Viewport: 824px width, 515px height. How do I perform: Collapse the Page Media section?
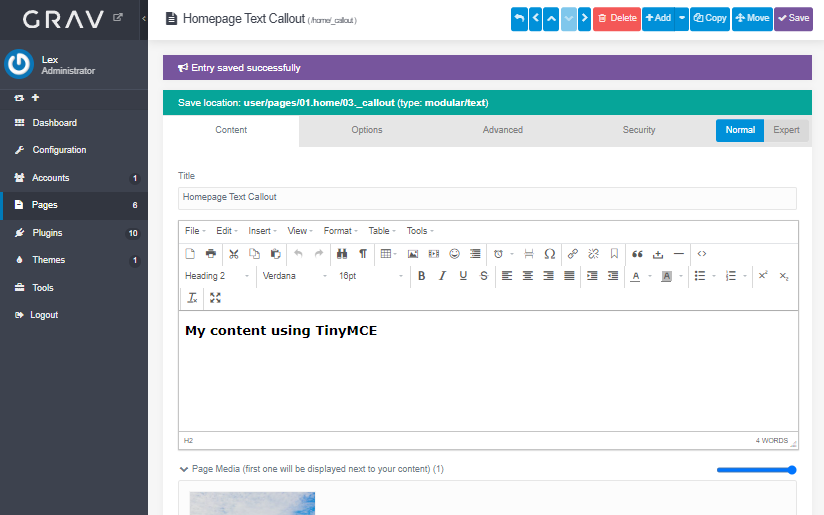184,469
